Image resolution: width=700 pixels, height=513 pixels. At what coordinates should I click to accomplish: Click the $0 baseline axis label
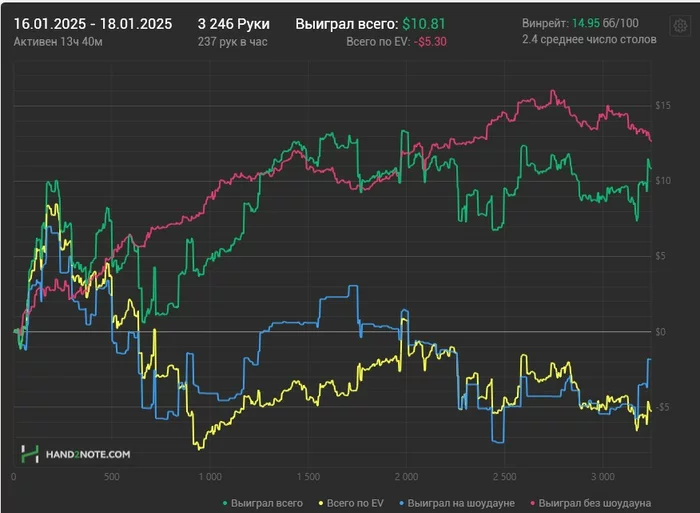click(x=660, y=332)
